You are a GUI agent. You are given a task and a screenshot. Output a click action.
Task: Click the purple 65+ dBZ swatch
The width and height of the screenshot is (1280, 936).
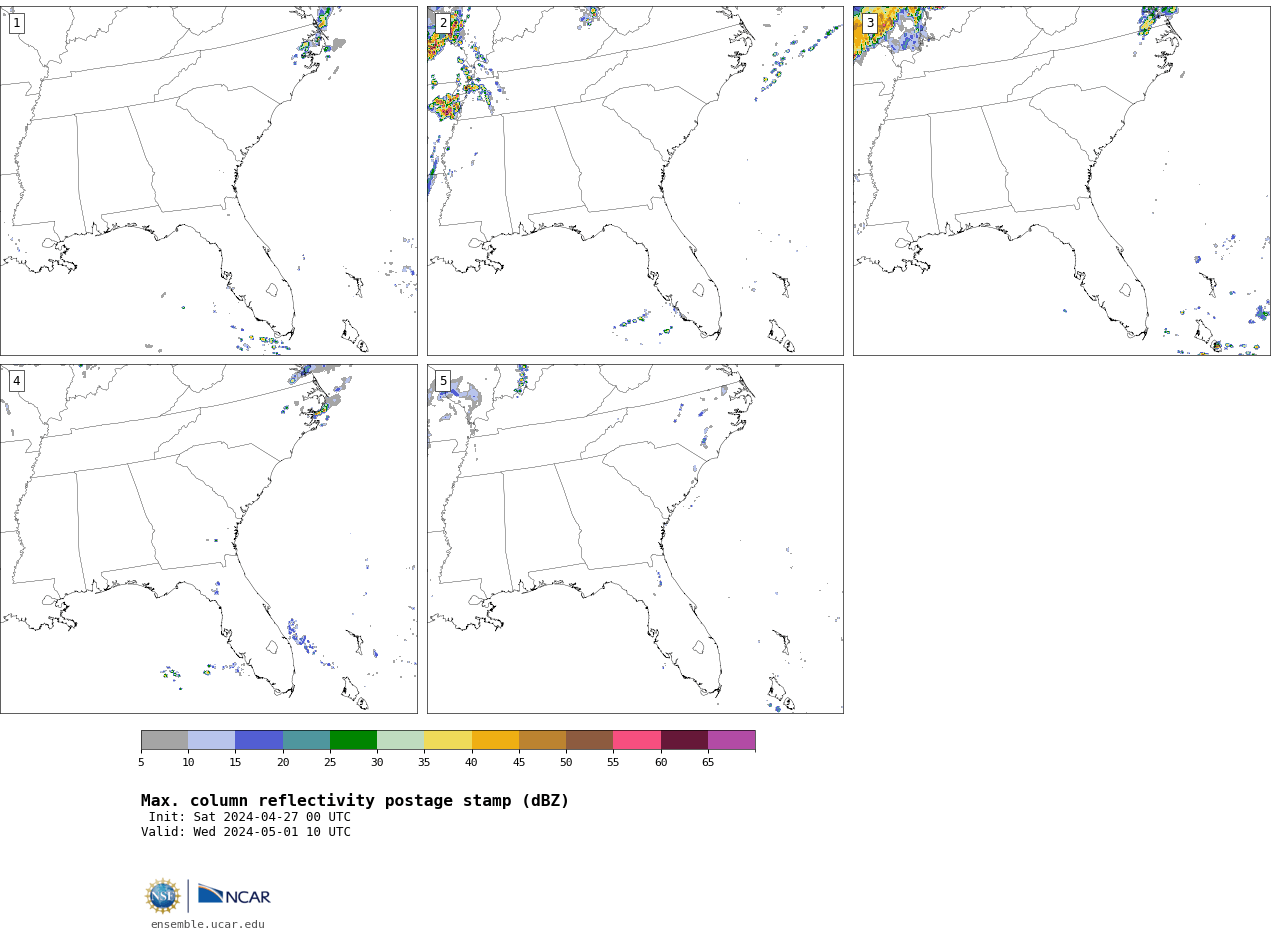(731, 740)
